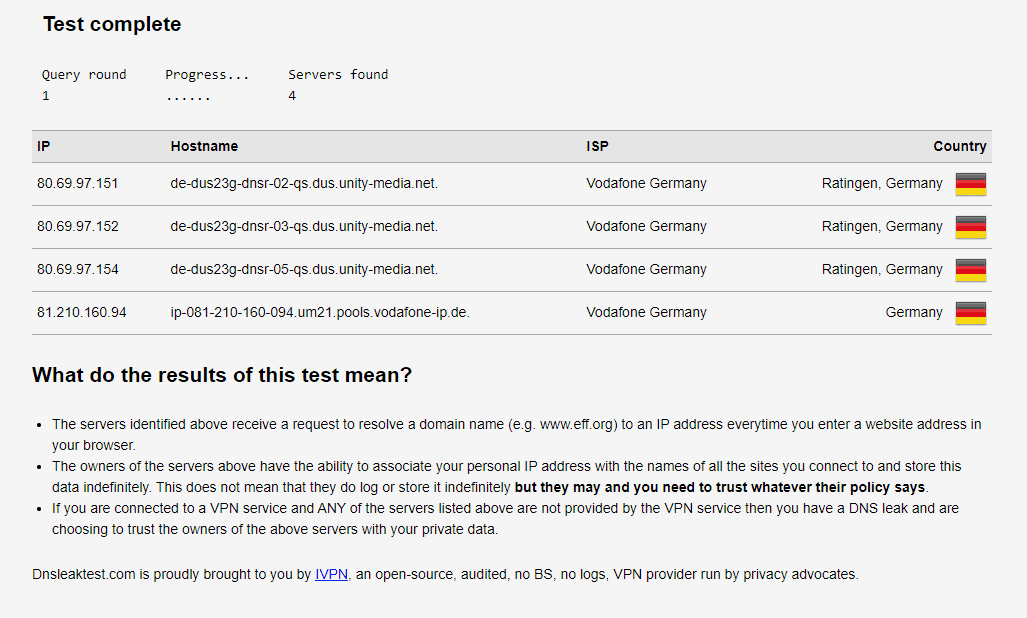
Task: Click hostname de-dus23g-dnsr-02-qs.dus.unity-media.net
Action: (x=304, y=183)
